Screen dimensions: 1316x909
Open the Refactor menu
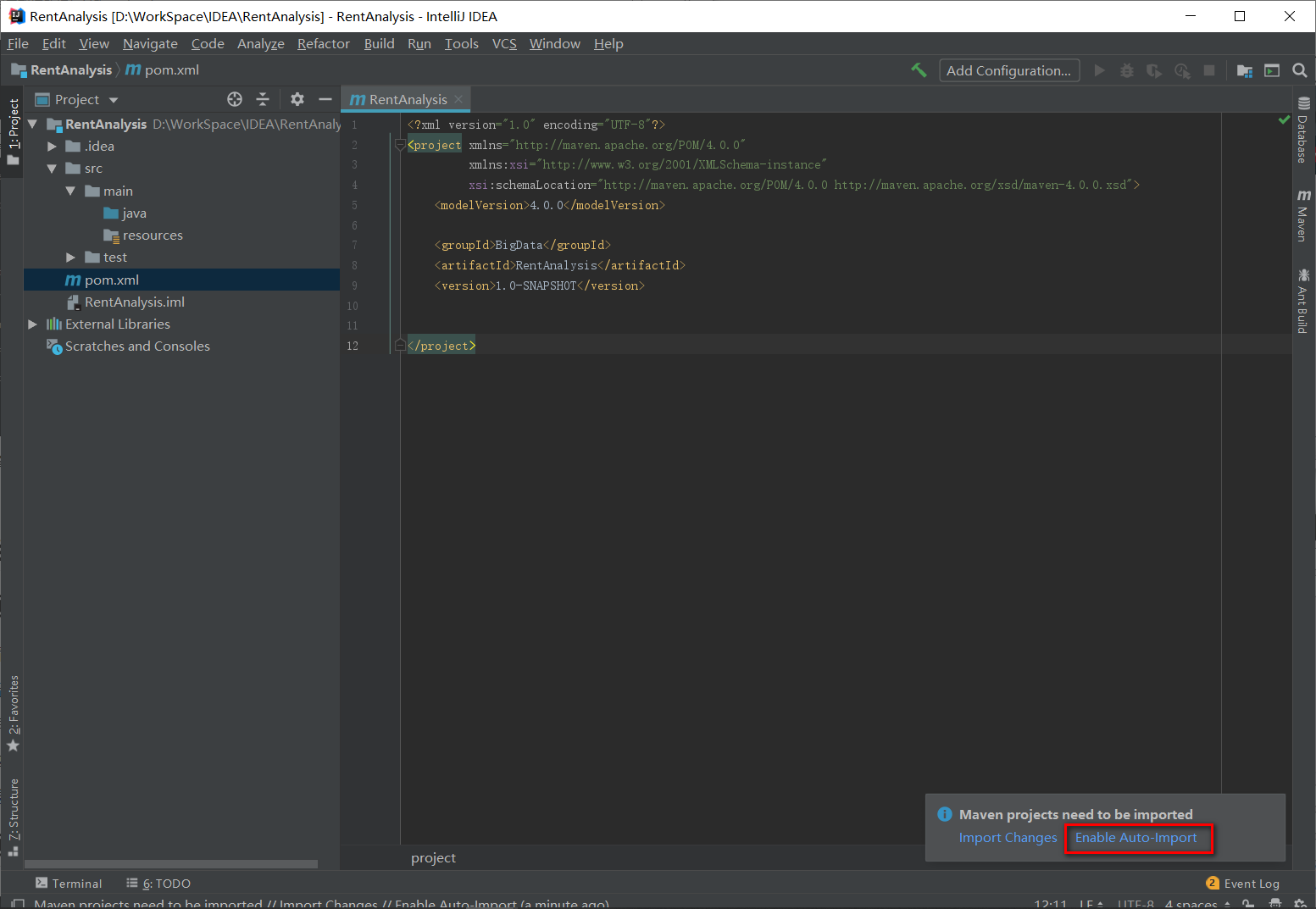(x=323, y=44)
